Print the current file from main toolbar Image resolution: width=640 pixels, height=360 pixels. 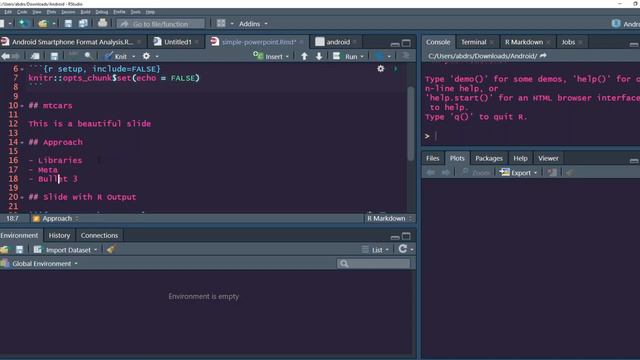[x=102, y=23]
